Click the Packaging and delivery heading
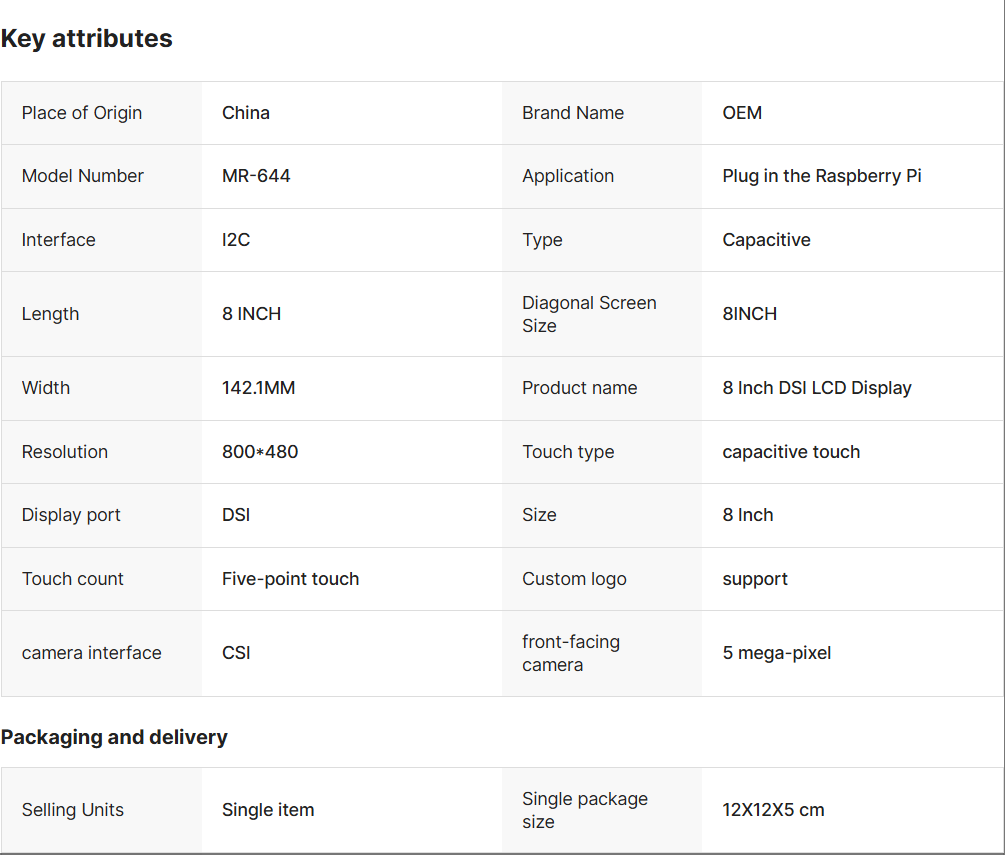The height and width of the screenshot is (855, 1005). (114, 737)
